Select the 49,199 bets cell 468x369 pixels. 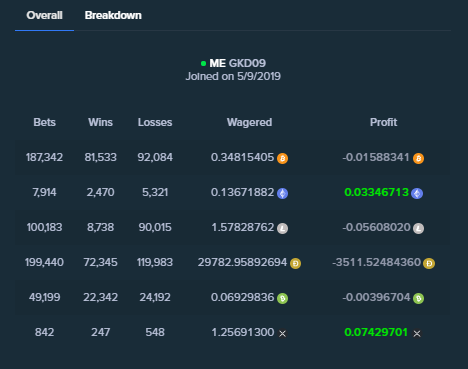pos(44,297)
